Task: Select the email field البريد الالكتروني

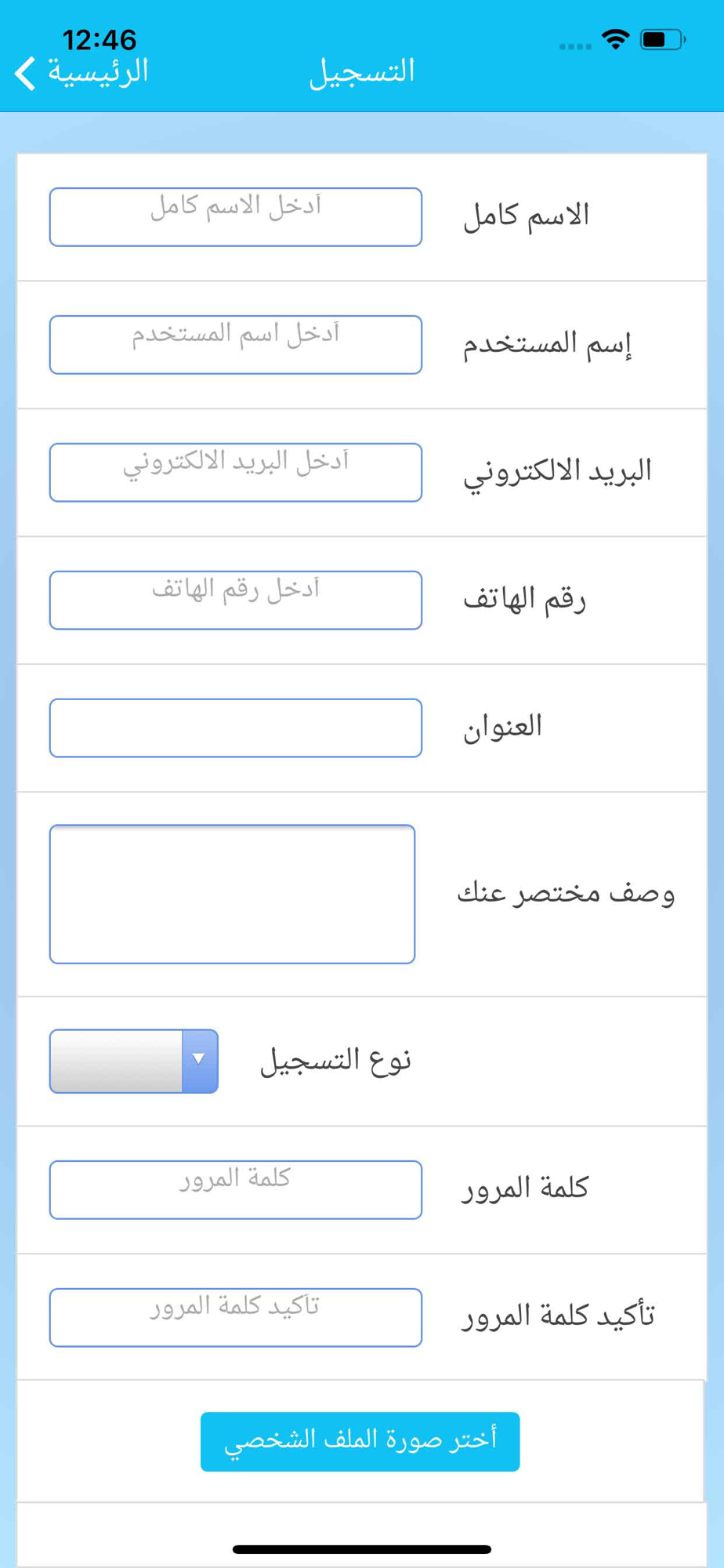Action: [x=236, y=473]
